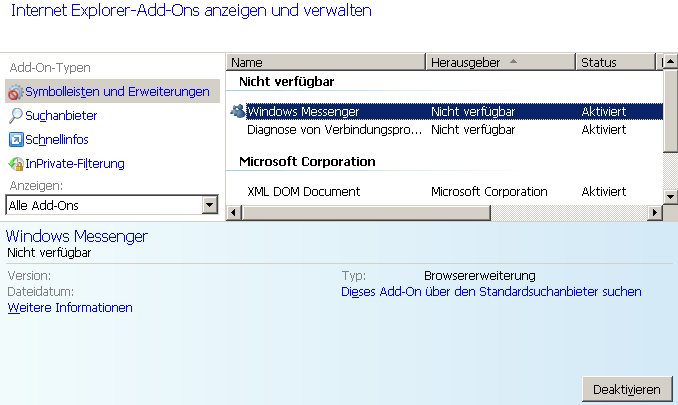The width and height of the screenshot is (678, 405).
Task: Switch to InPrivate-Filterung category
Action: coord(75,163)
